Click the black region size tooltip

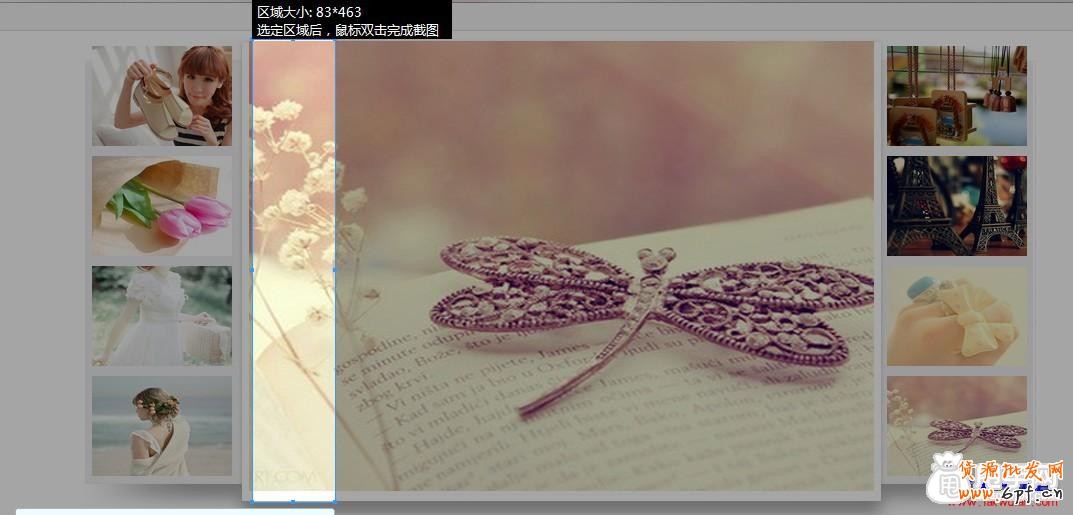click(x=351, y=20)
